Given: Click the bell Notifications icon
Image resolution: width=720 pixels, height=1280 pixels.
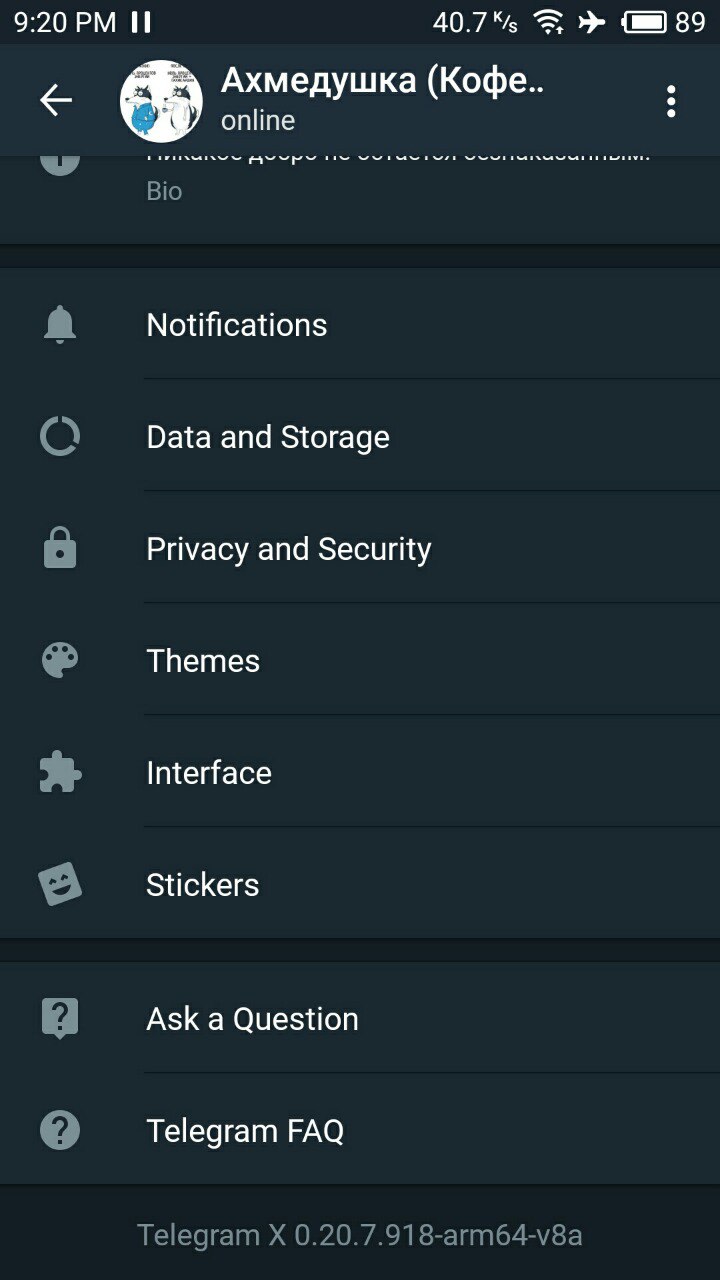Looking at the screenshot, I should [60, 324].
